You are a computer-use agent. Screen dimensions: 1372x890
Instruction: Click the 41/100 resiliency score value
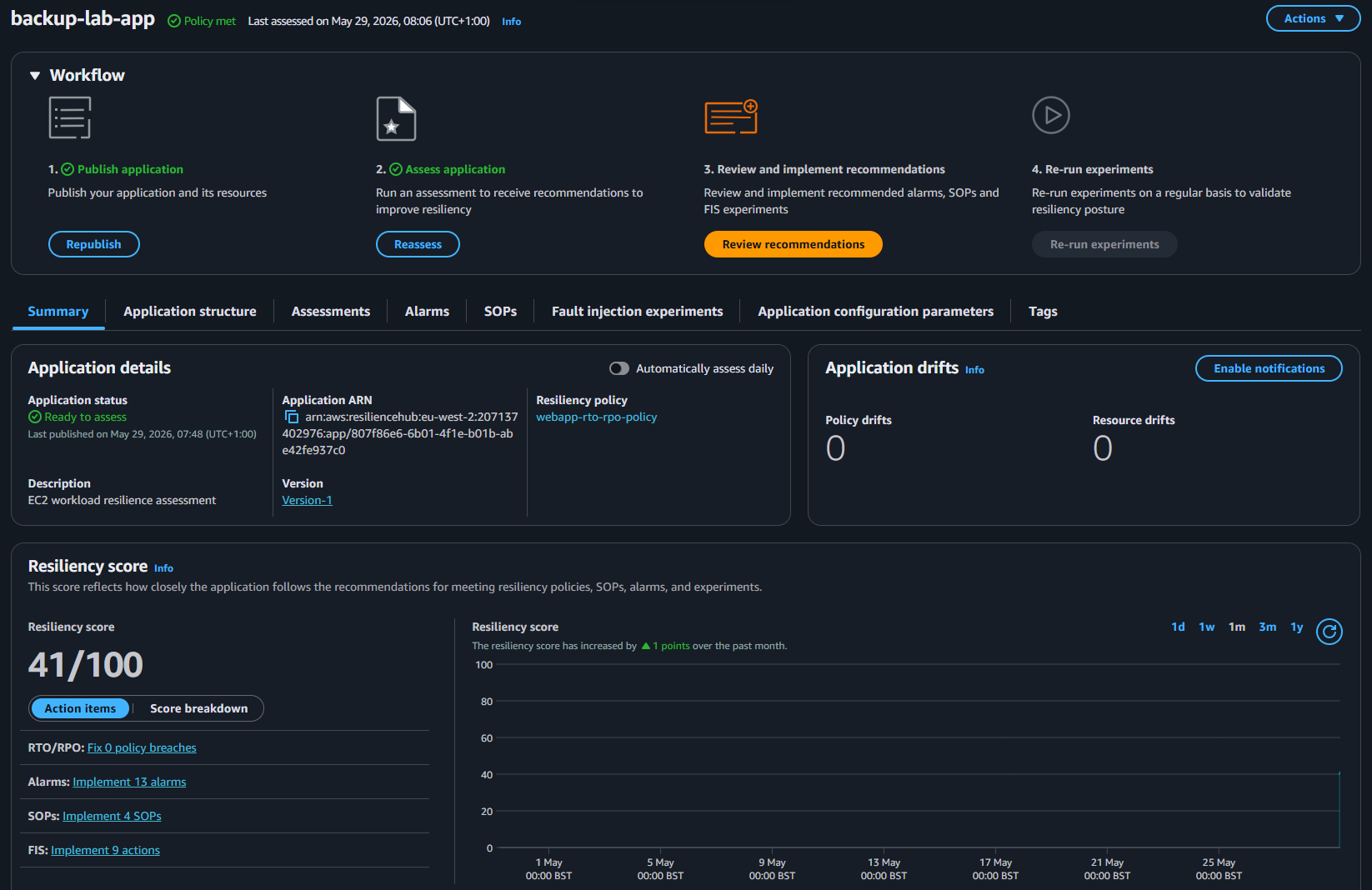coord(86,665)
